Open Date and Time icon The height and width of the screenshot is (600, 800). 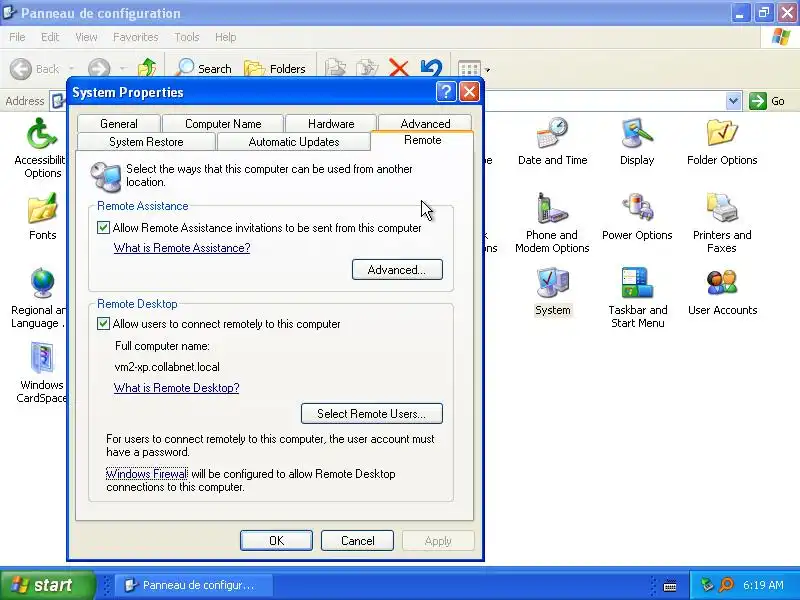(x=553, y=141)
